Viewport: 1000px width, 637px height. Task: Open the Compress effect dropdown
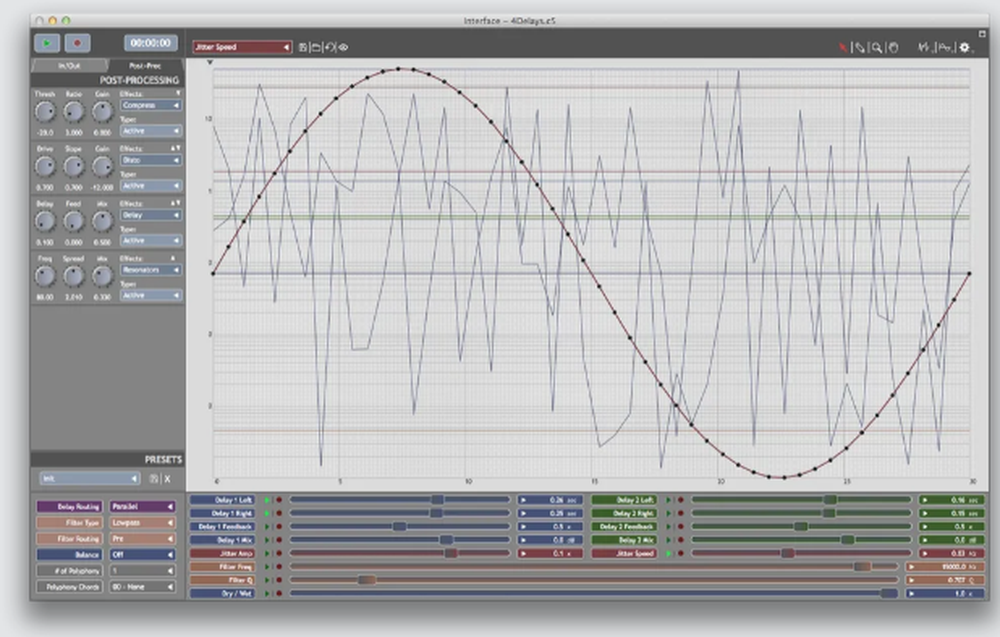151,105
